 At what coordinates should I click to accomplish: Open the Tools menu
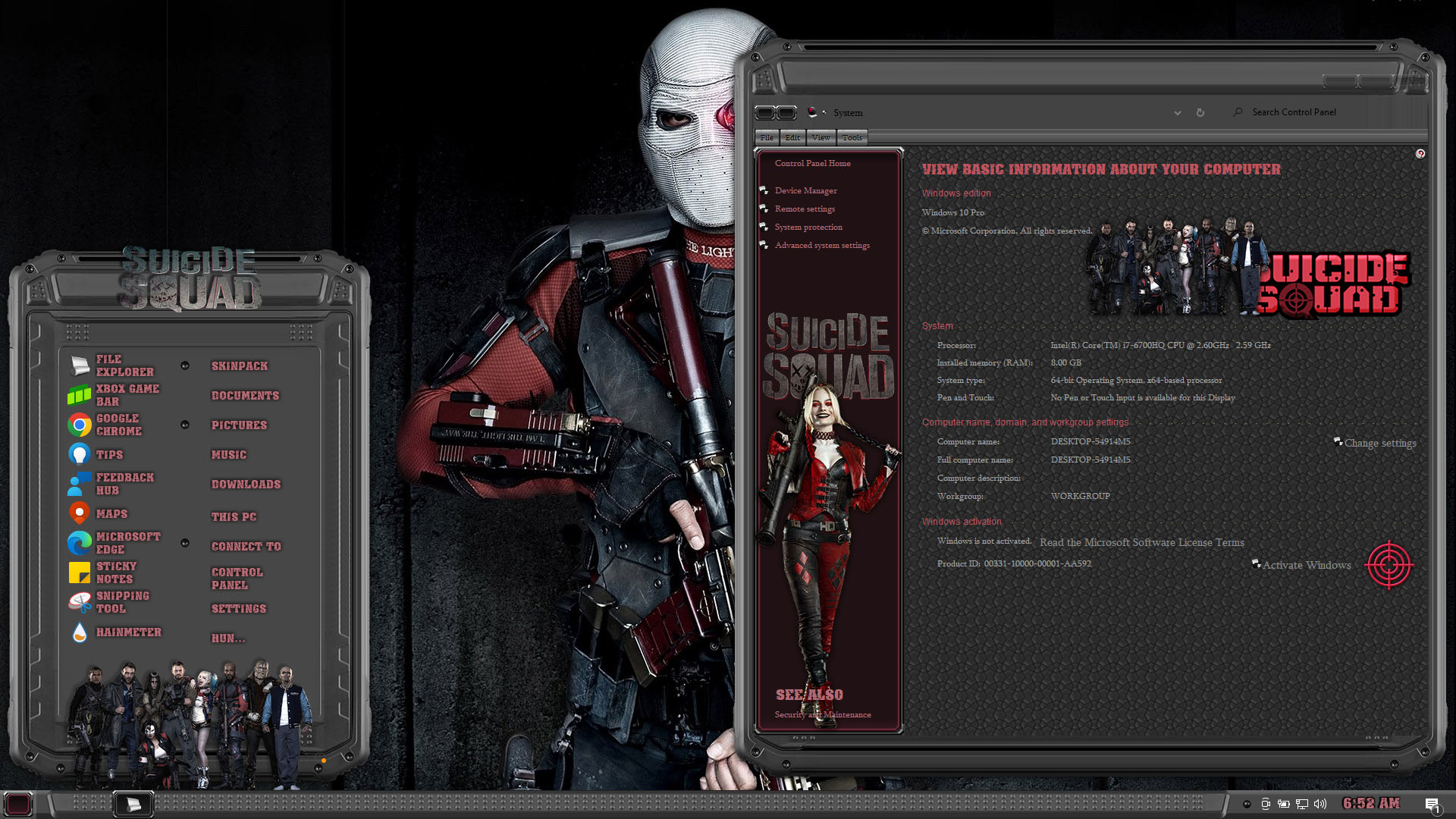852,137
